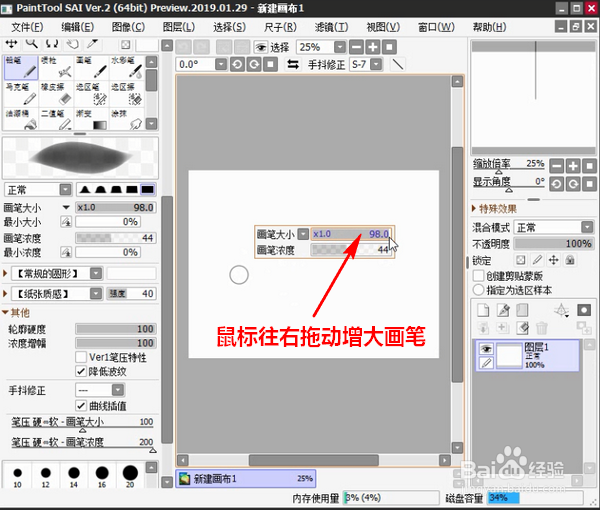Viewport: 600px width, 510px height.
Task: Reset canvas rotation in top toolbar
Action: 270,64
